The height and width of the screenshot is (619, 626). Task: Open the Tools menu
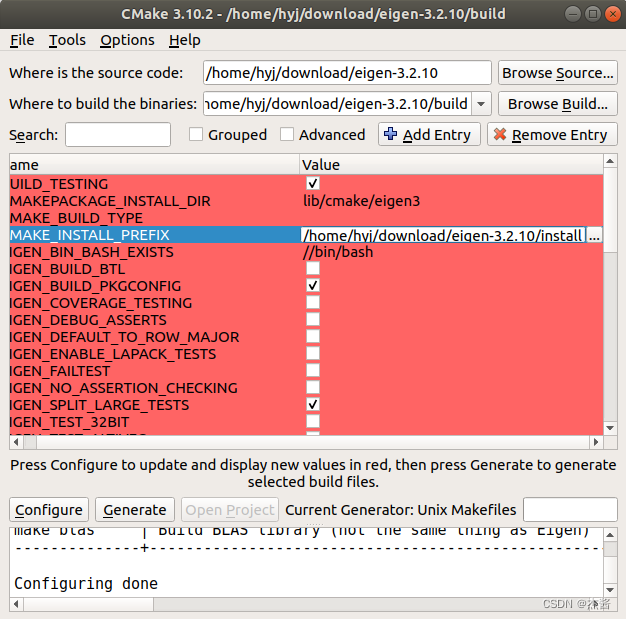click(67, 40)
